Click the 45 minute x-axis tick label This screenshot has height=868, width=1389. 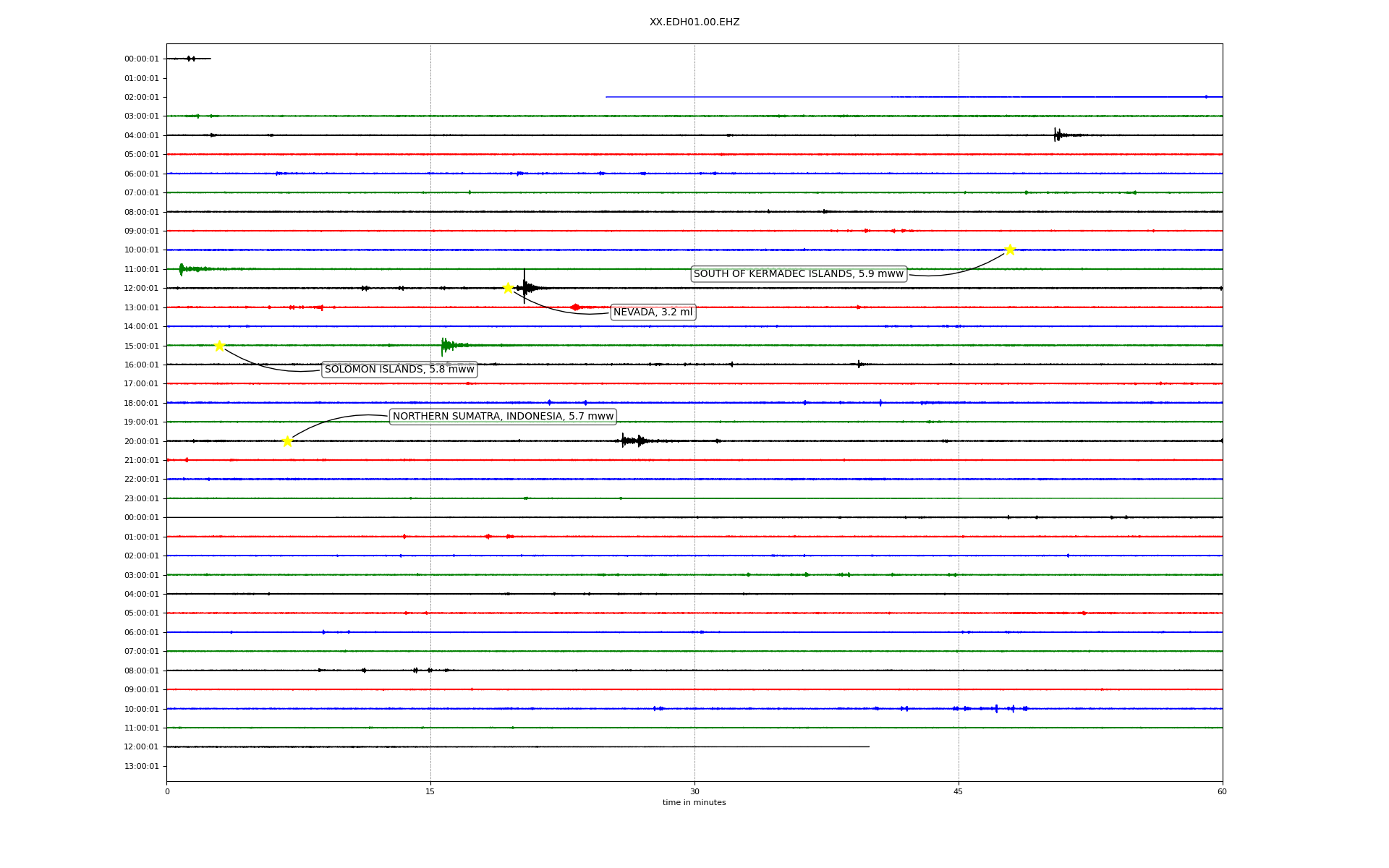coord(958,791)
